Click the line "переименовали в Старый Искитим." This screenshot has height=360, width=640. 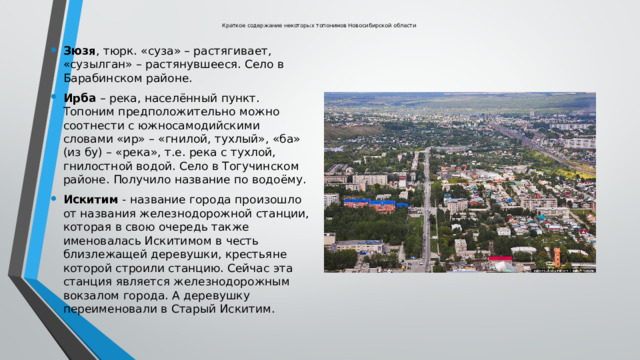[169, 309]
